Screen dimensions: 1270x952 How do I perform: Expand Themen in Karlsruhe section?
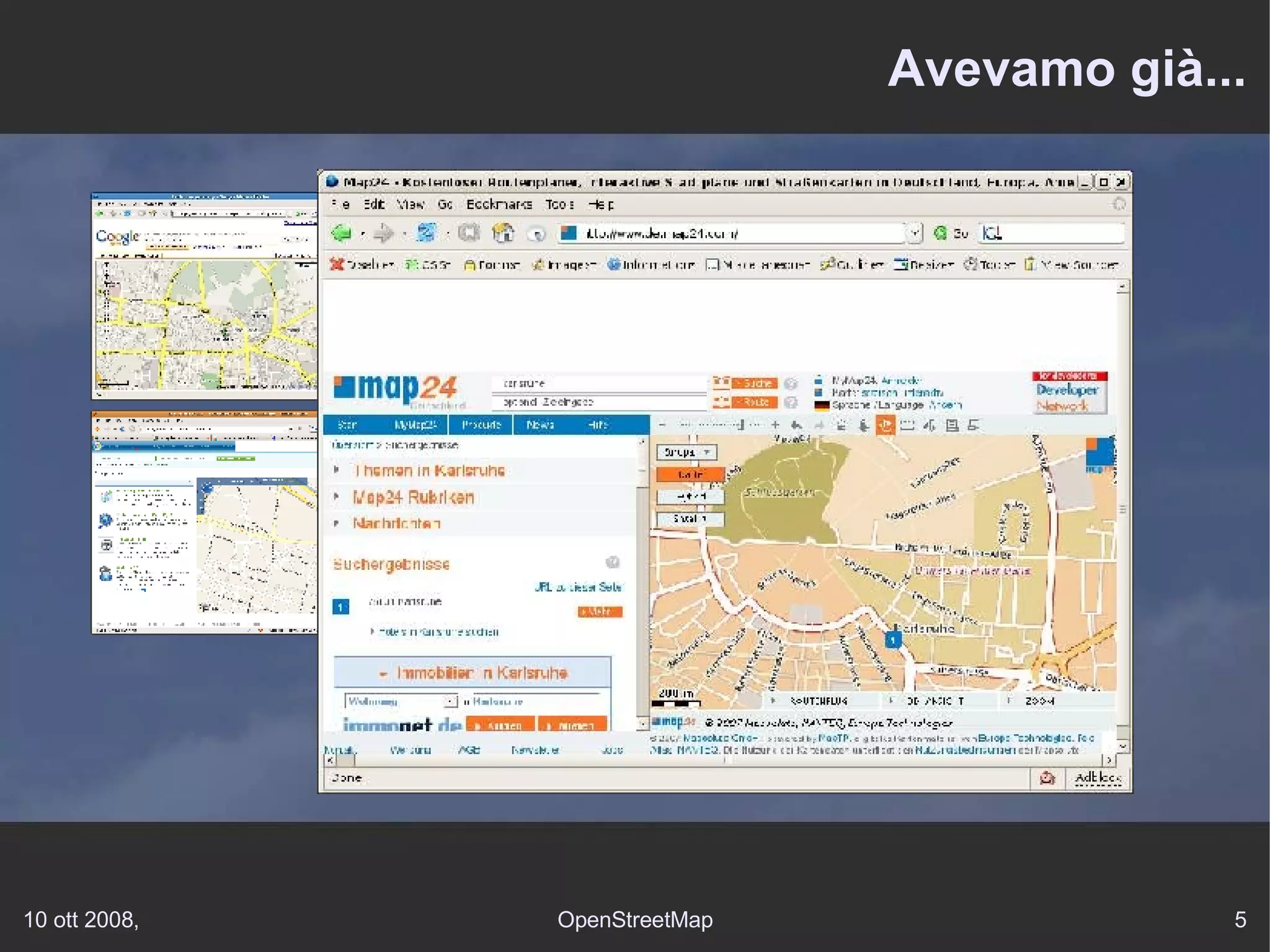[x=429, y=471]
